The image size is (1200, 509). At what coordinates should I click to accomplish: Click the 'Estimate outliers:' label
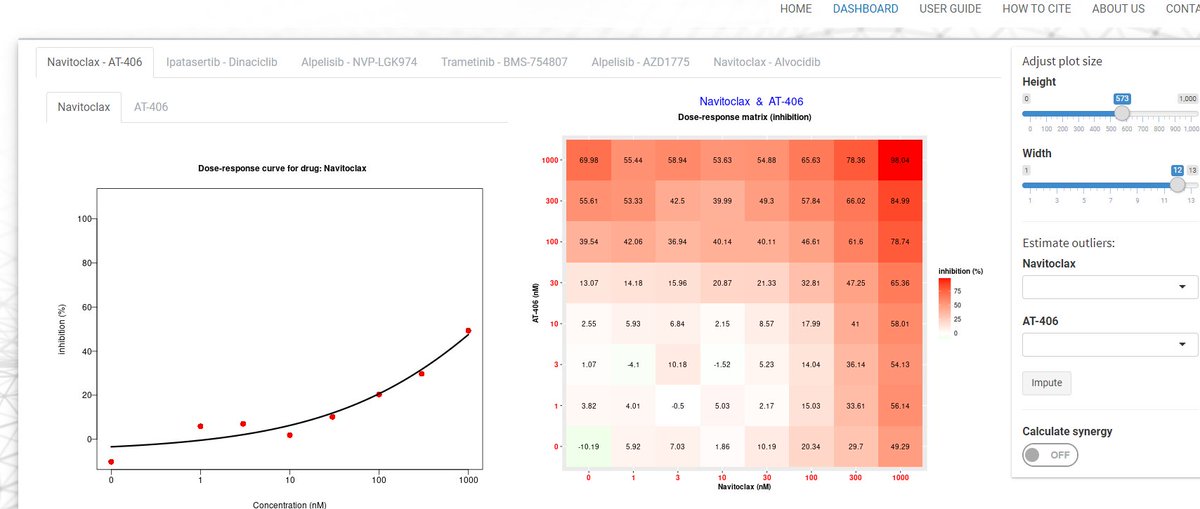pyautogui.click(x=1069, y=243)
